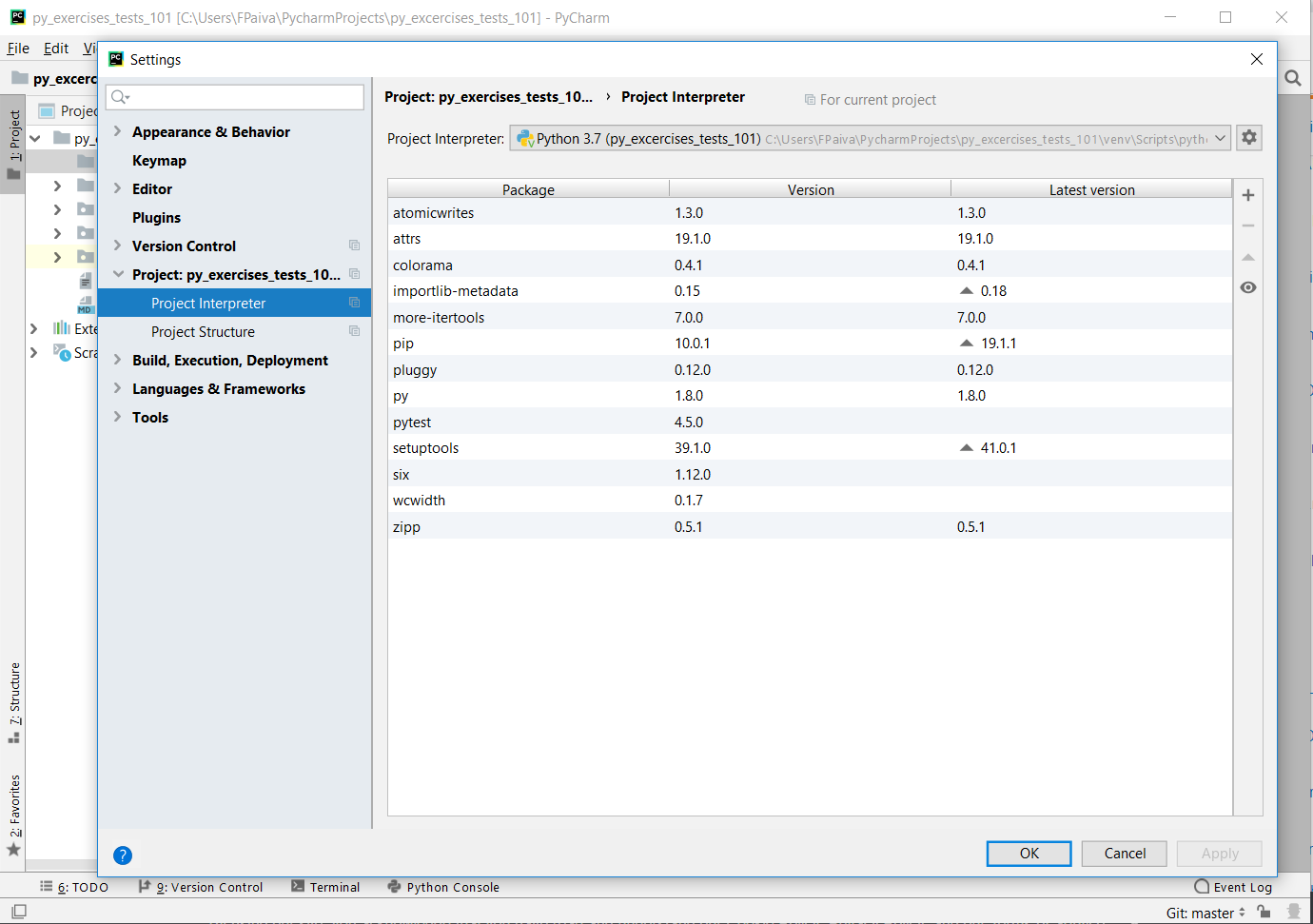Screen dimensions: 1313x924
Task: Open Git: master branch selector
Action: click(1205, 913)
